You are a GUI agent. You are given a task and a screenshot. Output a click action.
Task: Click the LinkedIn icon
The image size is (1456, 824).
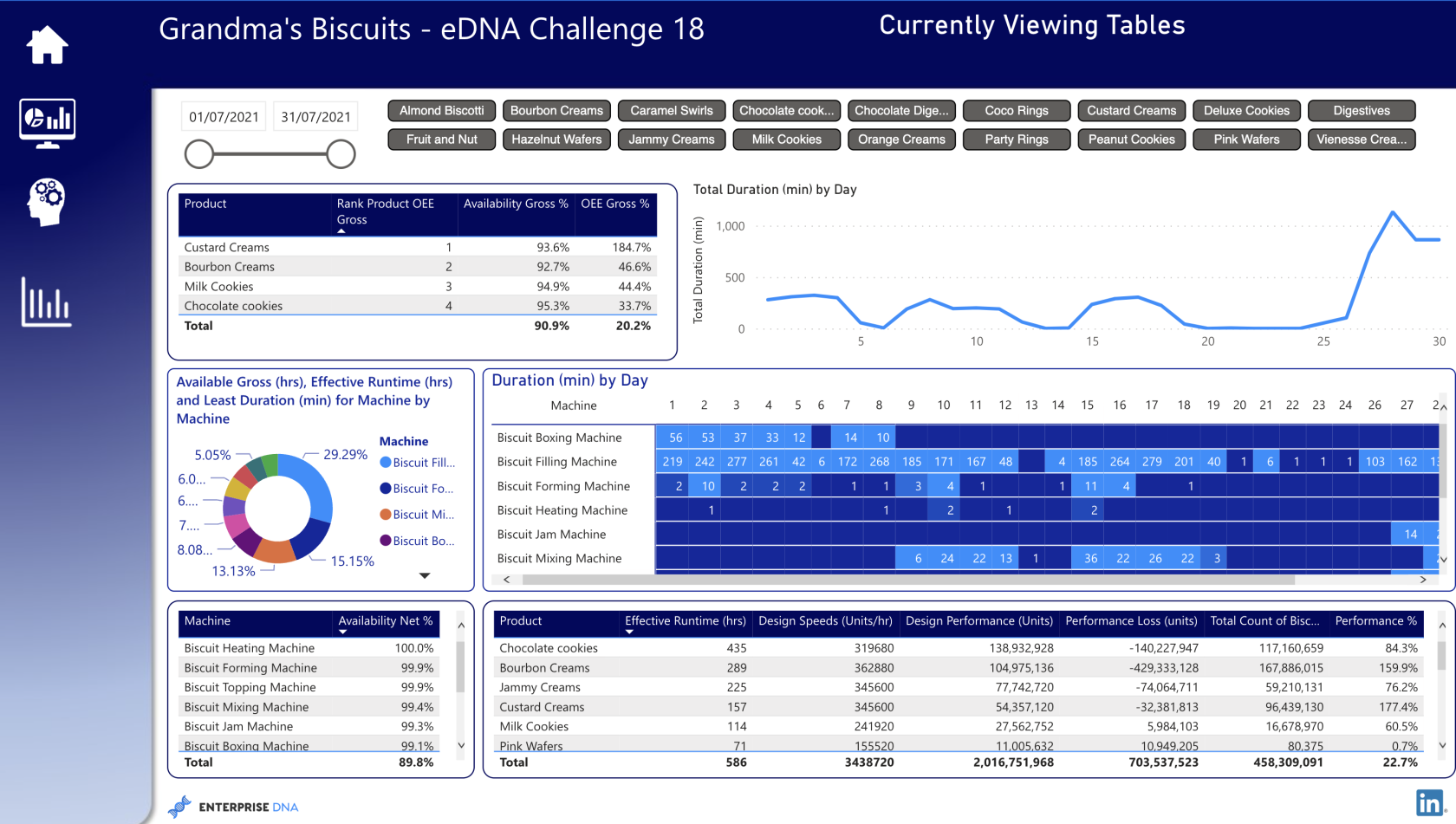click(x=1430, y=802)
